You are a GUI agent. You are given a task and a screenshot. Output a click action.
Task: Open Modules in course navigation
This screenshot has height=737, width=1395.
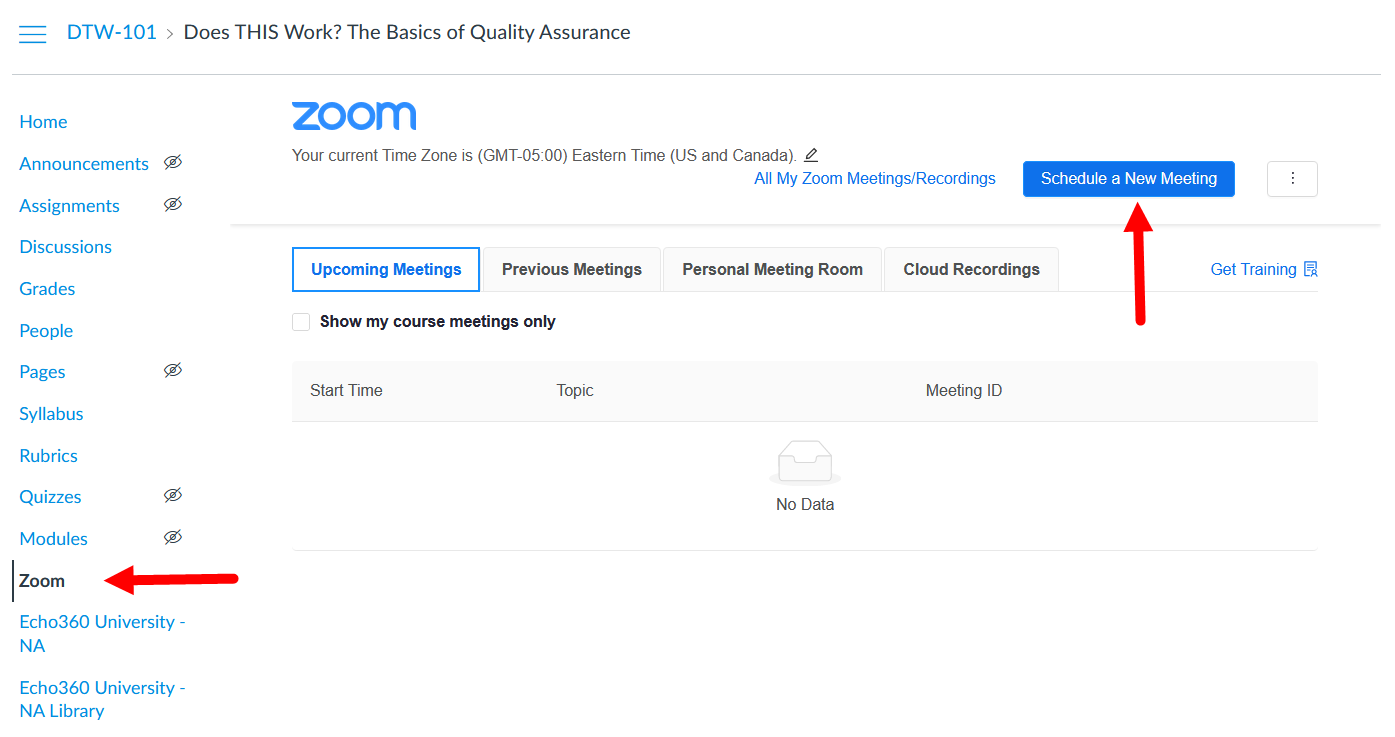53,539
